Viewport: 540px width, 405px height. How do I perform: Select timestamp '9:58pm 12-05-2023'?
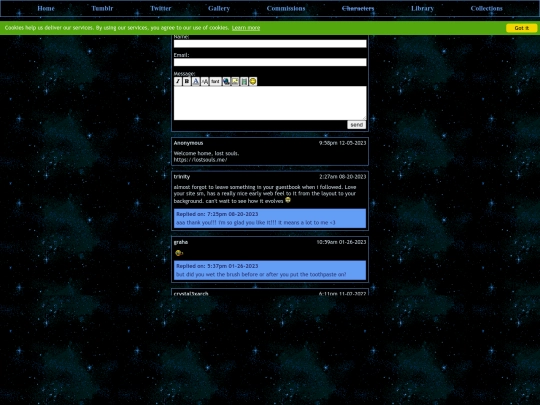(x=342, y=143)
